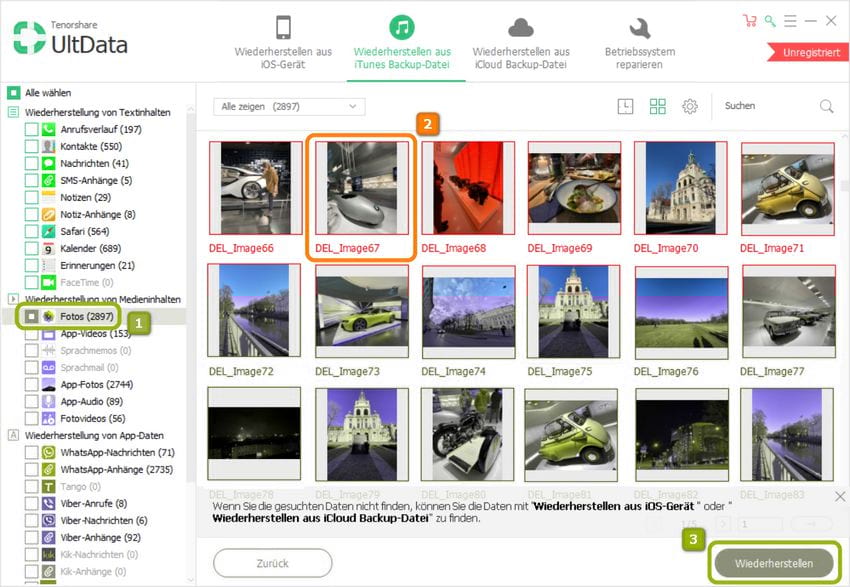Click the Sprachmemos (0) label
The image size is (850, 587).
click(96, 351)
